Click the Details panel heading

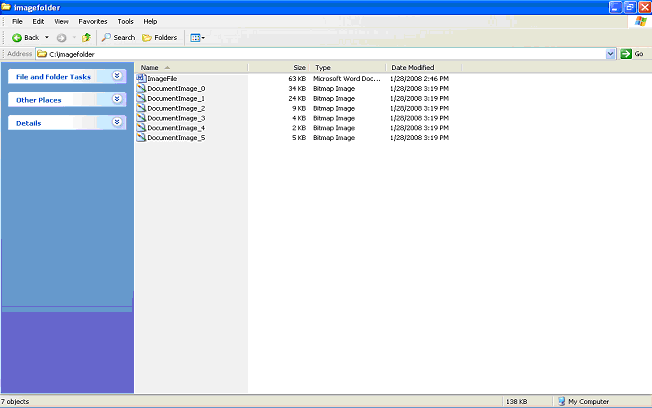pyautogui.click(x=29, y=123)
